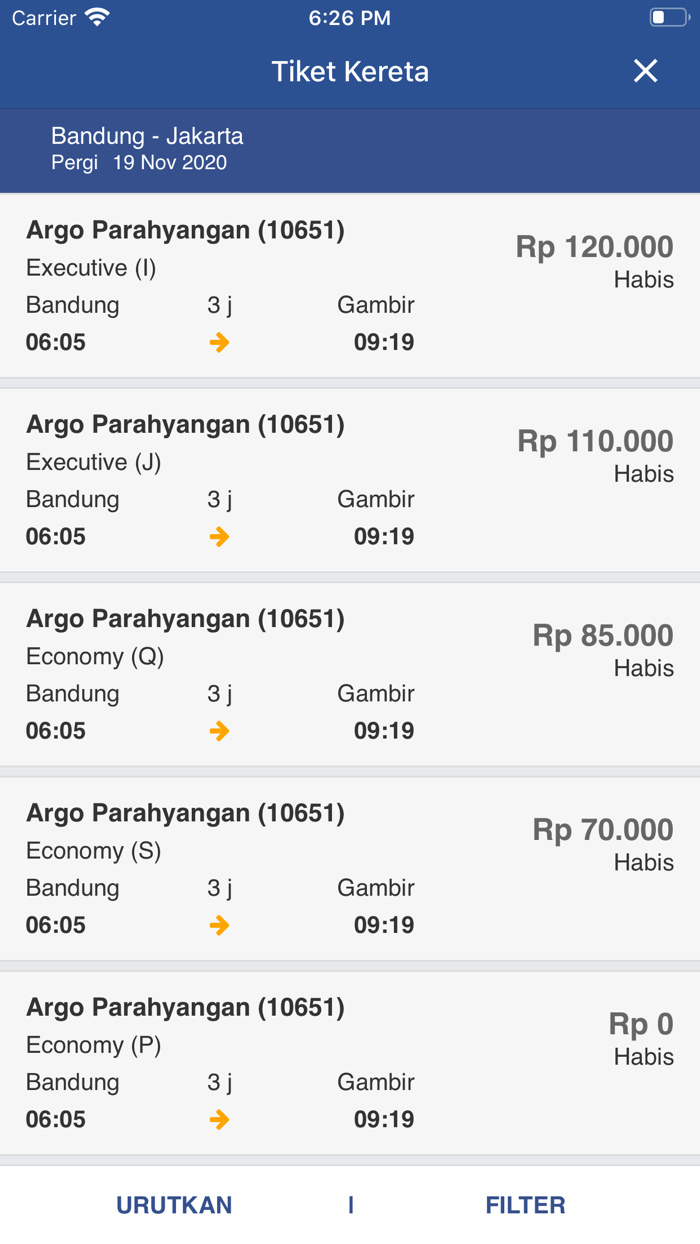Click orange arrow on Economy (Q) ticket

pos(218,731)
